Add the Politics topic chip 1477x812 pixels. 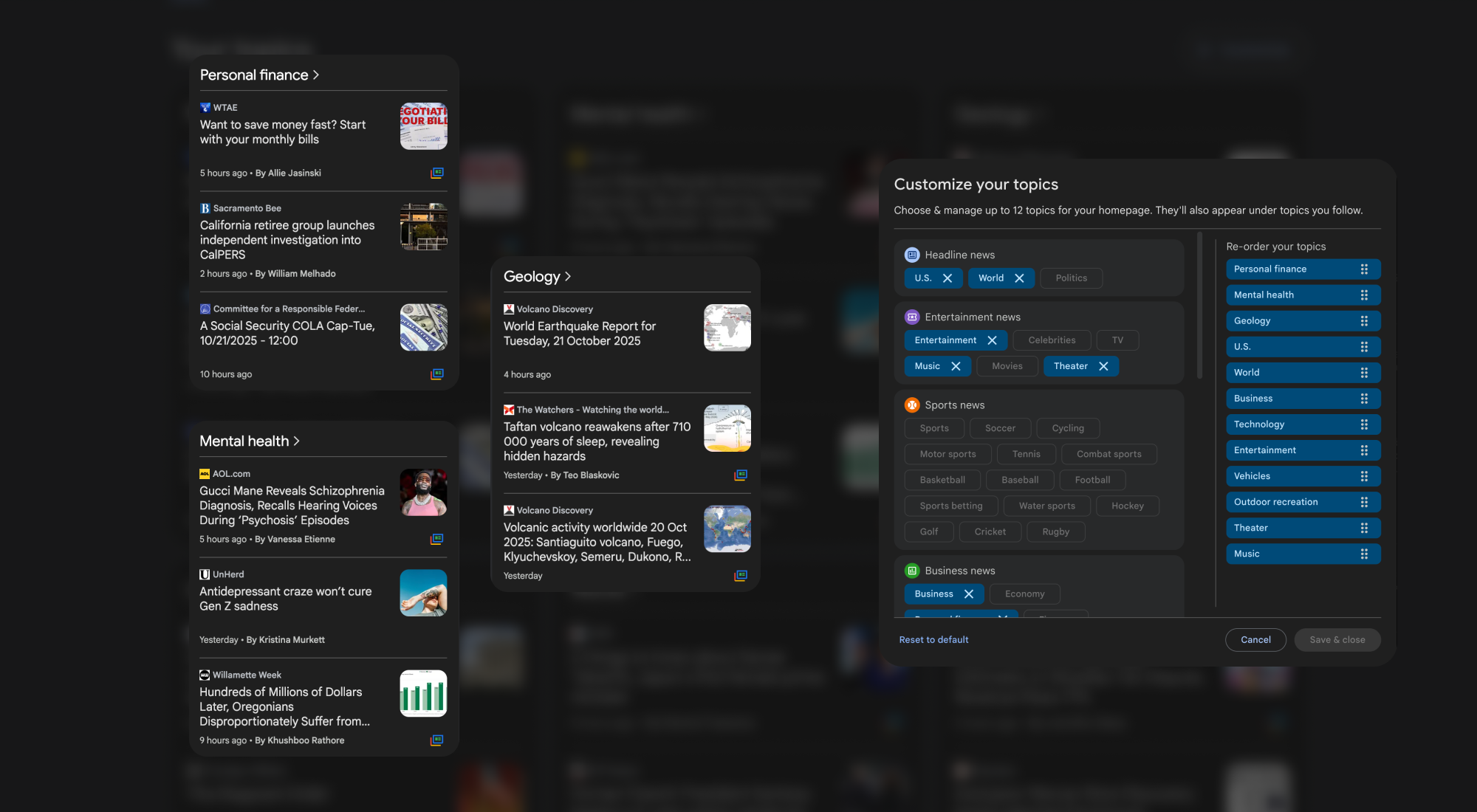click(1071, 278)
